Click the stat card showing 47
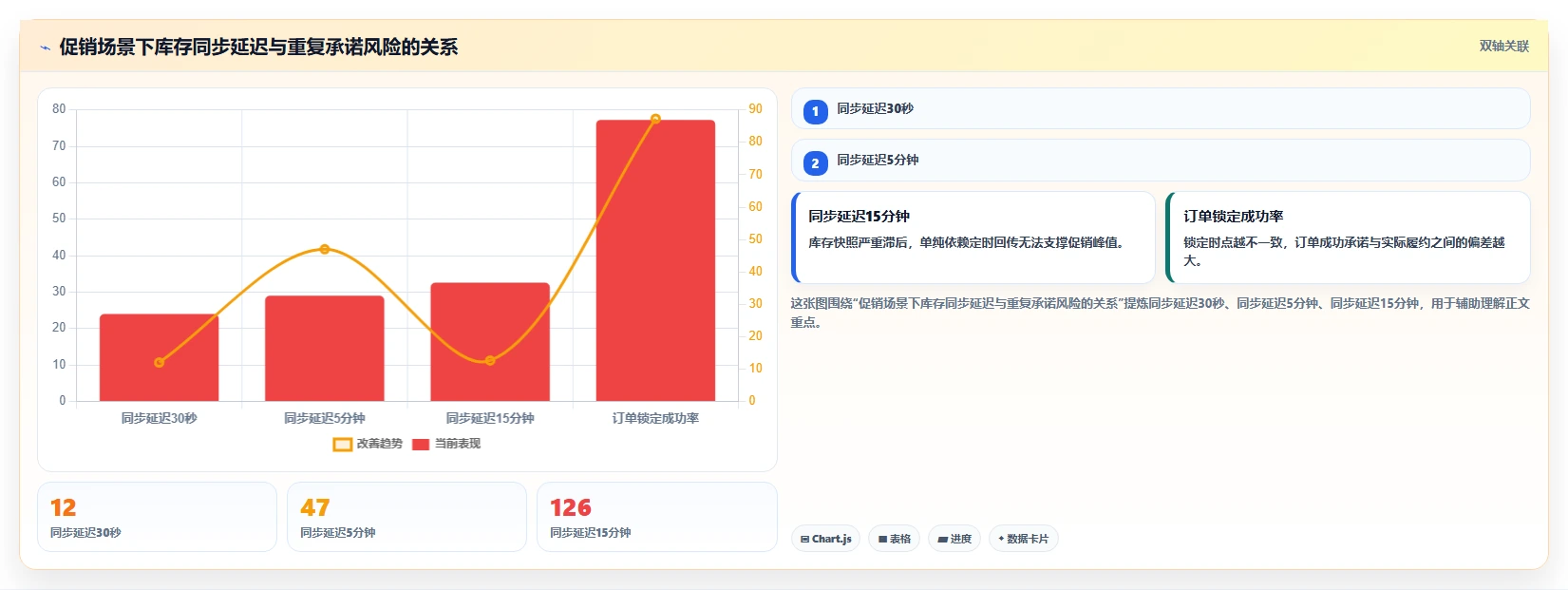This screenshot has height=590, width=1568. click(x=406, y=517)
